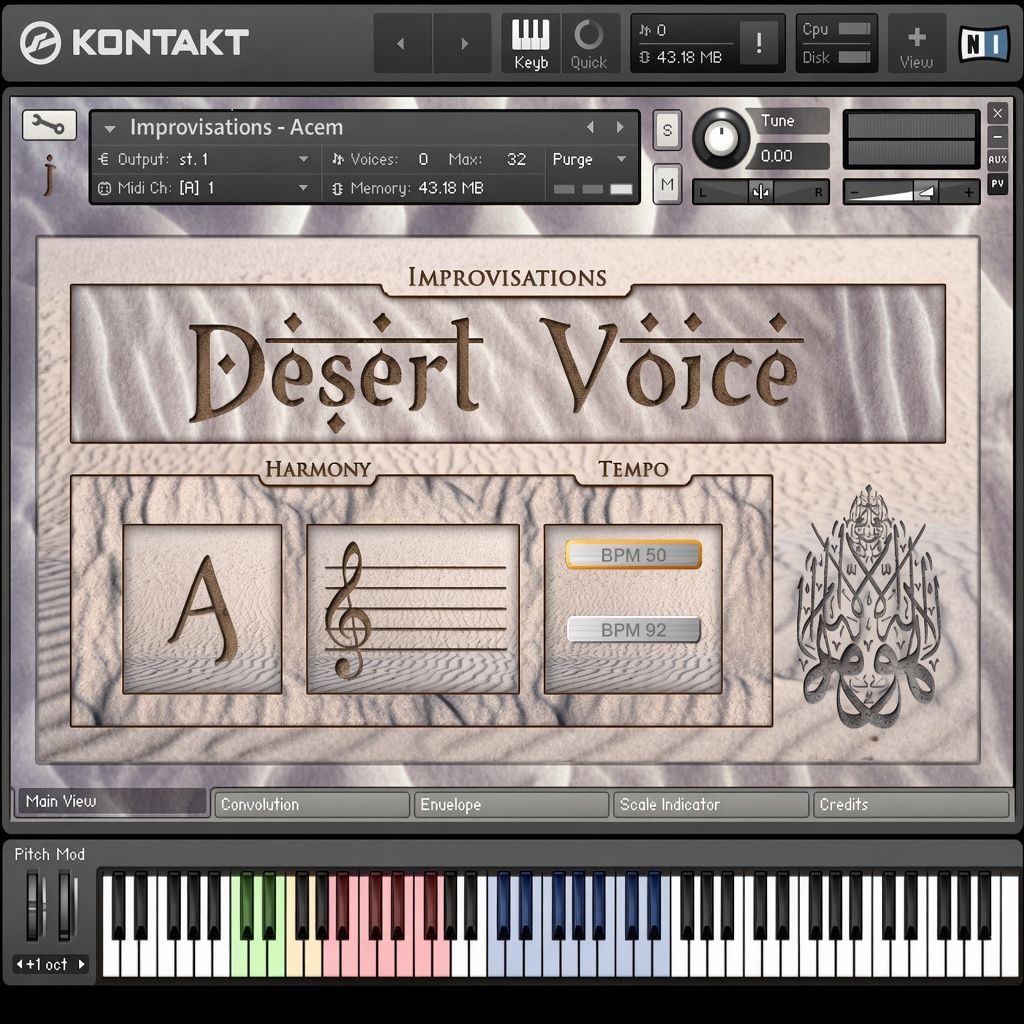Click the Tune value 0.00 field
The image size is (1024, 1024).
tap(792, 156)
